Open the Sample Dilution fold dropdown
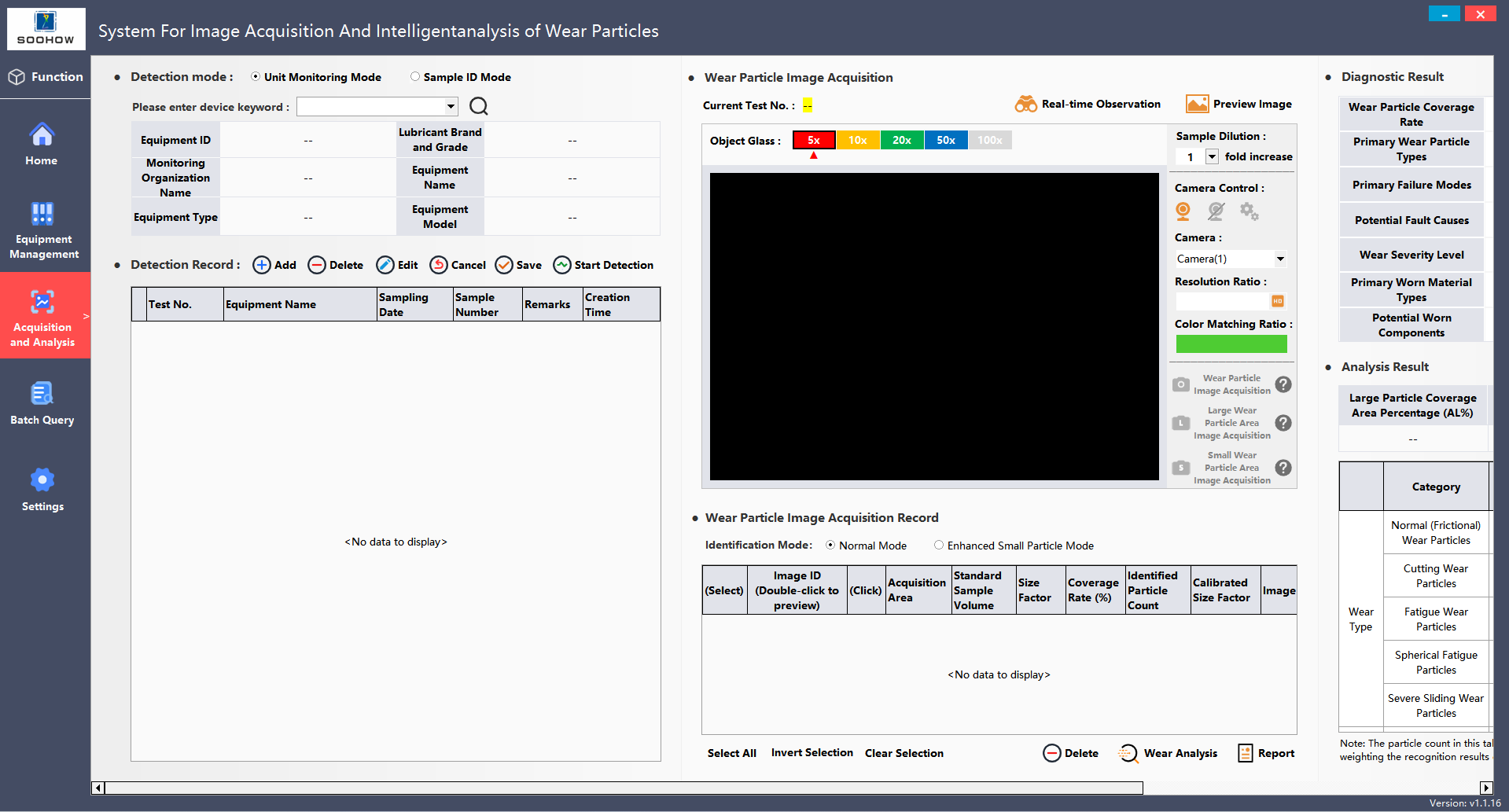 click(x=1212, y=156)
